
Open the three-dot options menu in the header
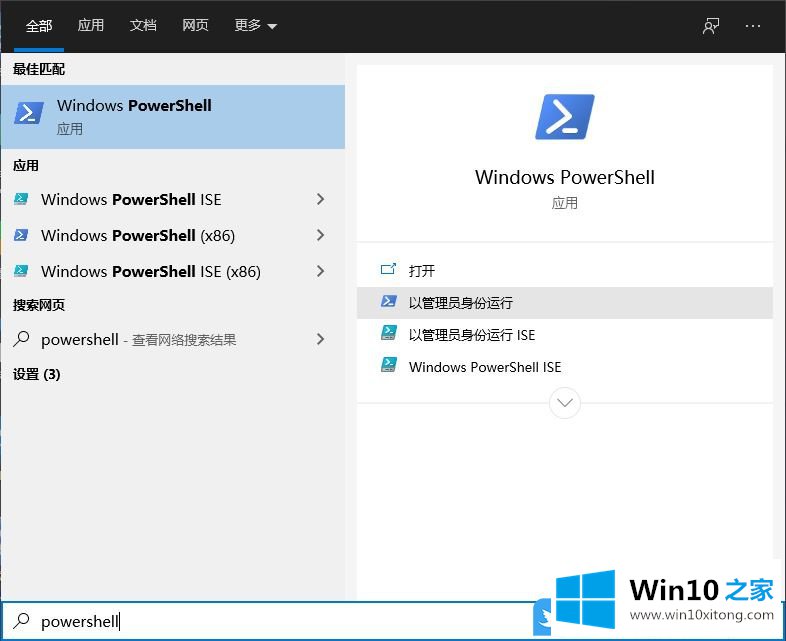(x=753, y=26)
